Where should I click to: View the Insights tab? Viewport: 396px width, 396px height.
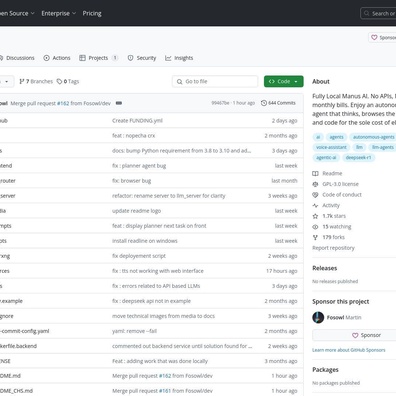(179, 58)
